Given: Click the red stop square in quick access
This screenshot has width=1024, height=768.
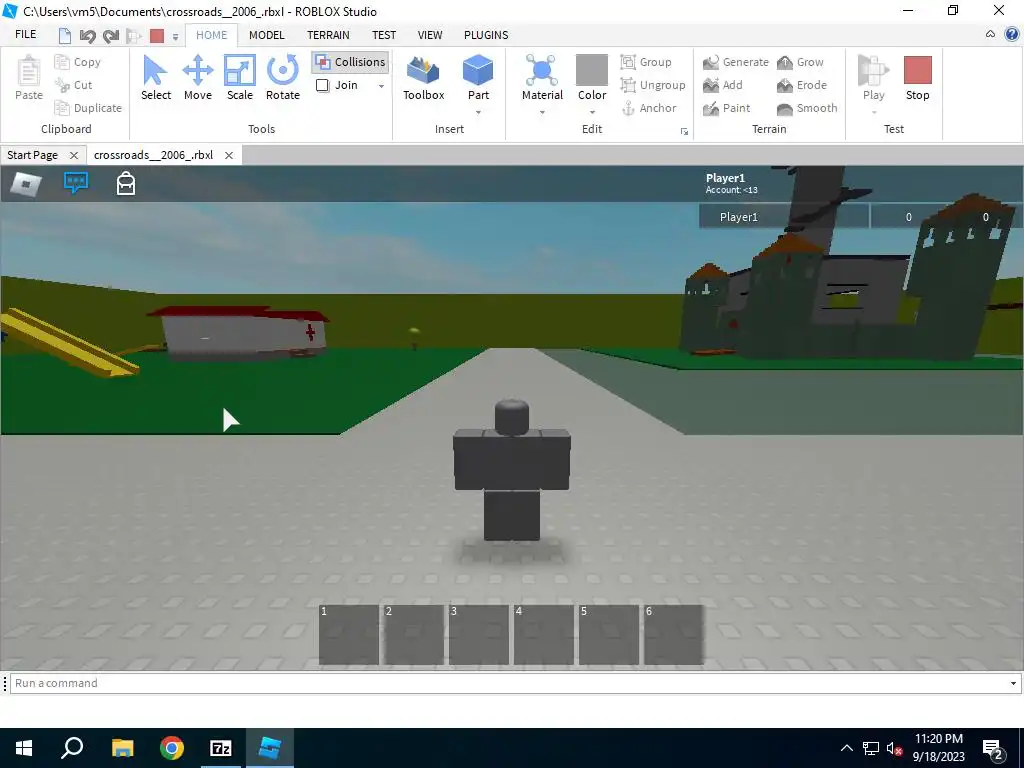Looking at the screenshot, I should click(157, 35).
